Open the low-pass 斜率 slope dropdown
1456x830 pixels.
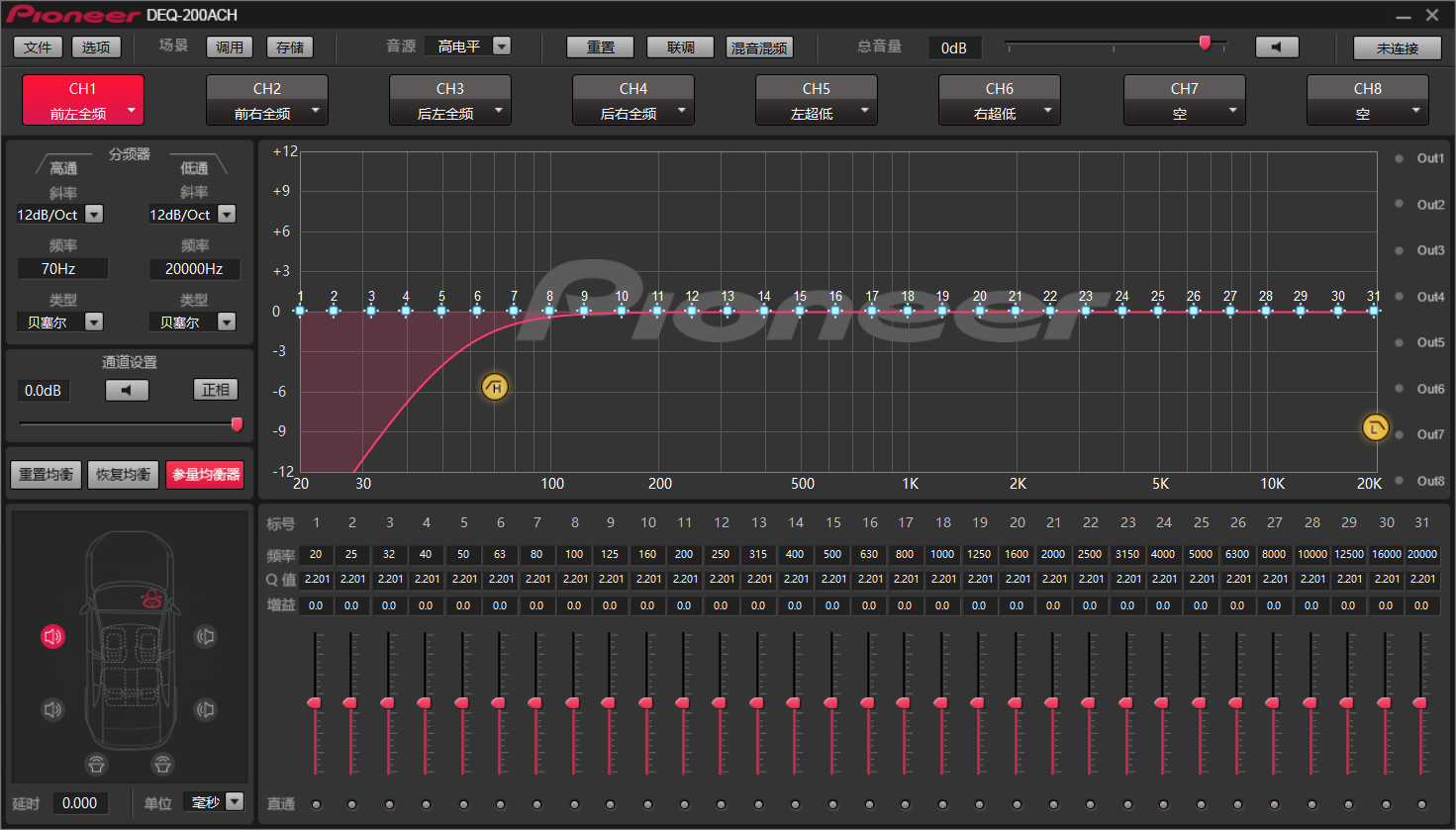coord(227,214)
